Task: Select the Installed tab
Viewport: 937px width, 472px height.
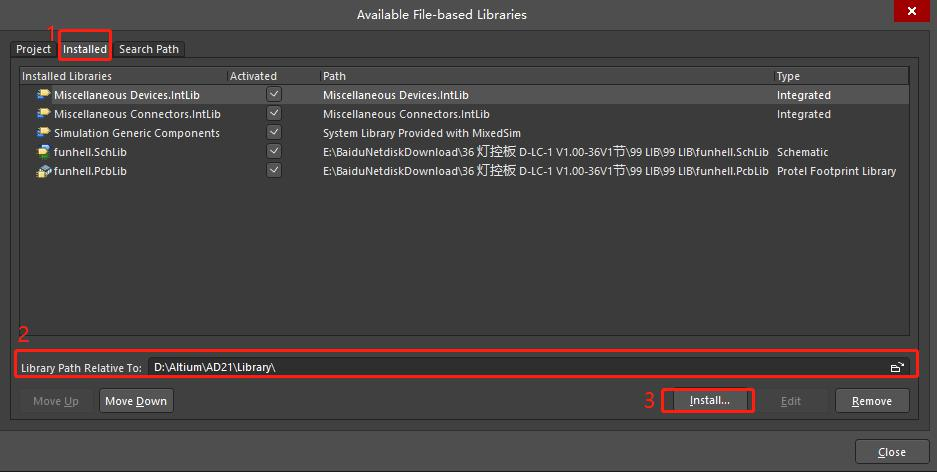Action: click(x=84, y=49)
